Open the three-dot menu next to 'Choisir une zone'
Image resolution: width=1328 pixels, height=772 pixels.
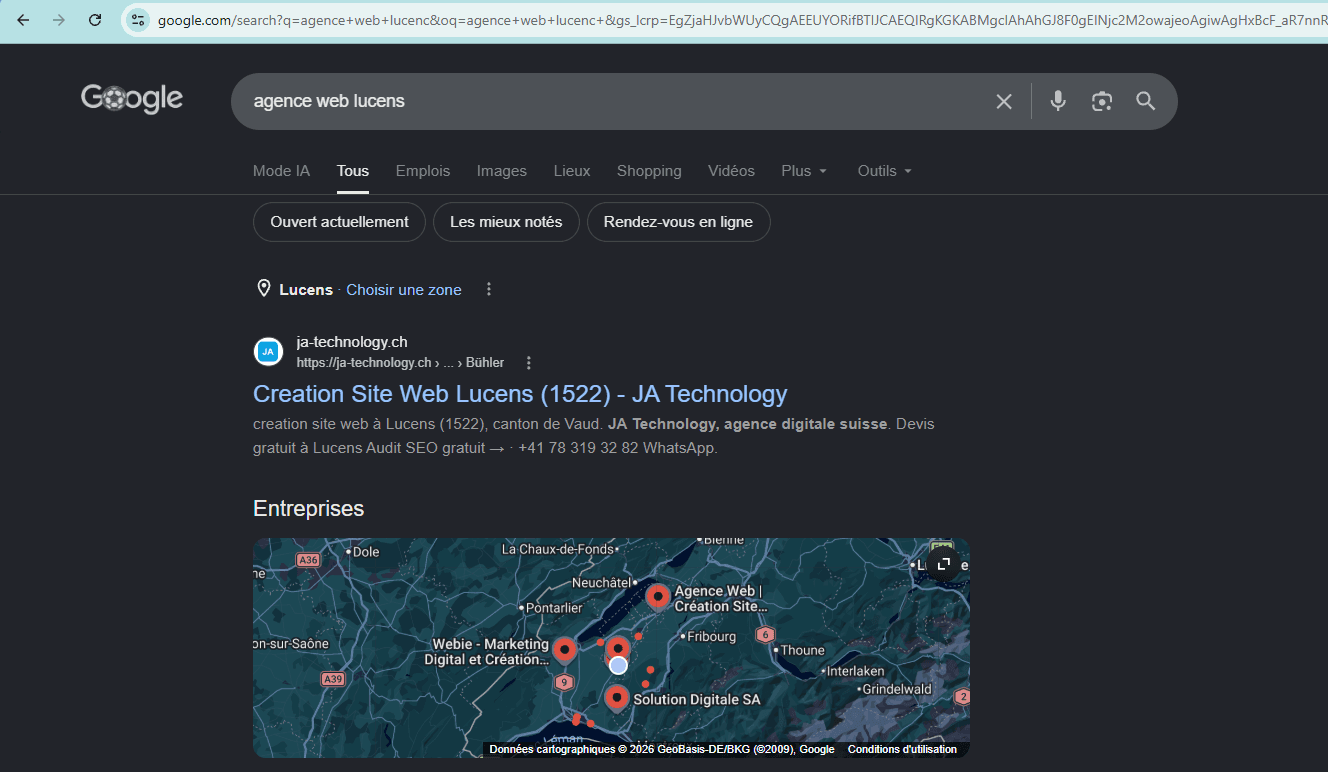click(x=489, y=289)
